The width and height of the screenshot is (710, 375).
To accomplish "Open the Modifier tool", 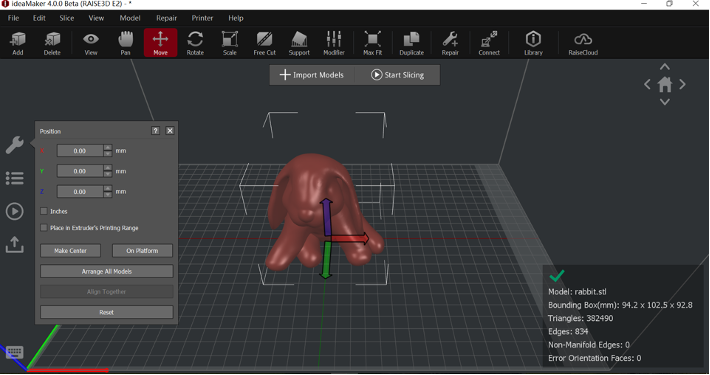I will point(334,43).
